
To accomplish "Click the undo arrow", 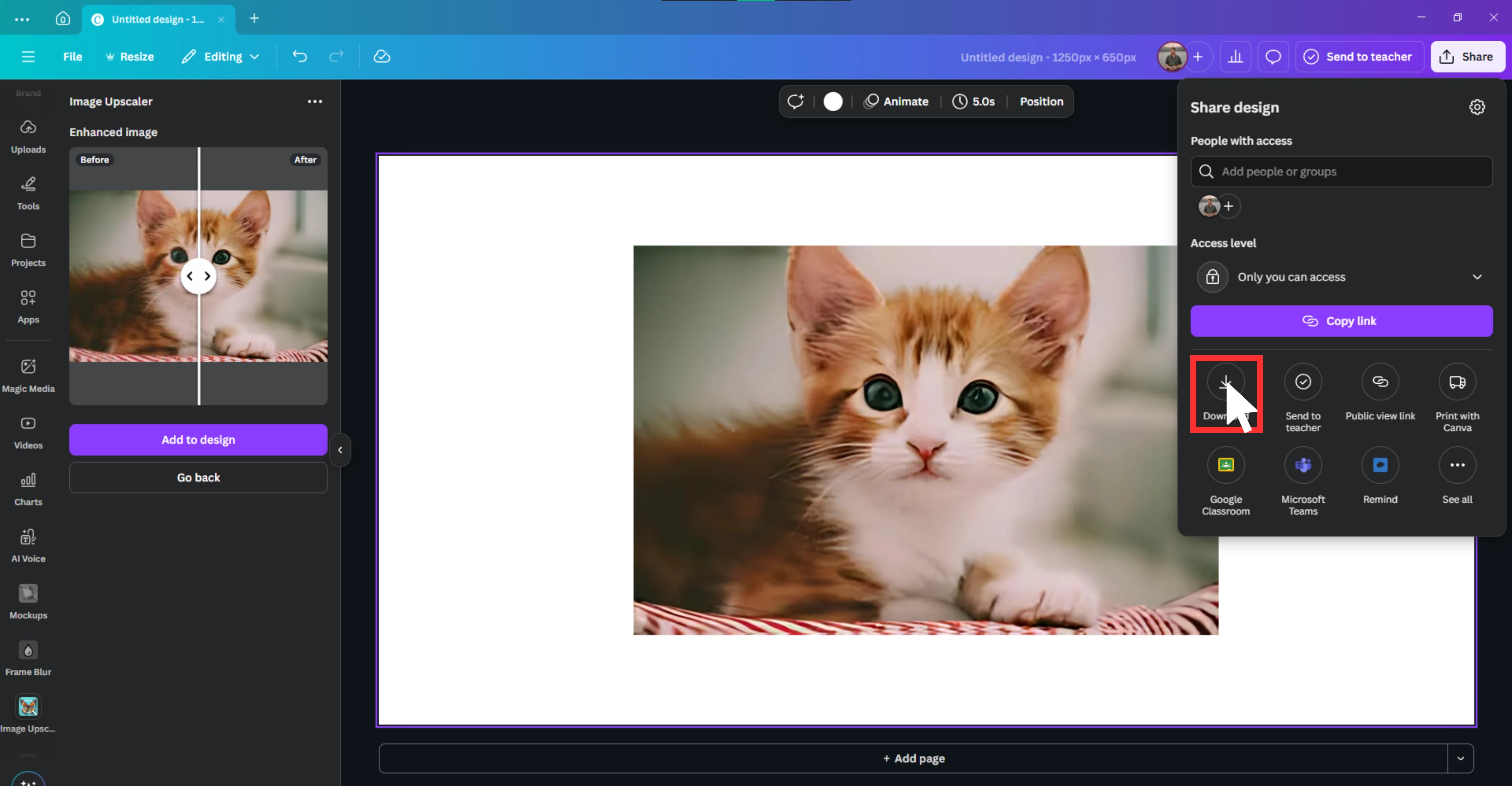I will [x=300, y=56].
